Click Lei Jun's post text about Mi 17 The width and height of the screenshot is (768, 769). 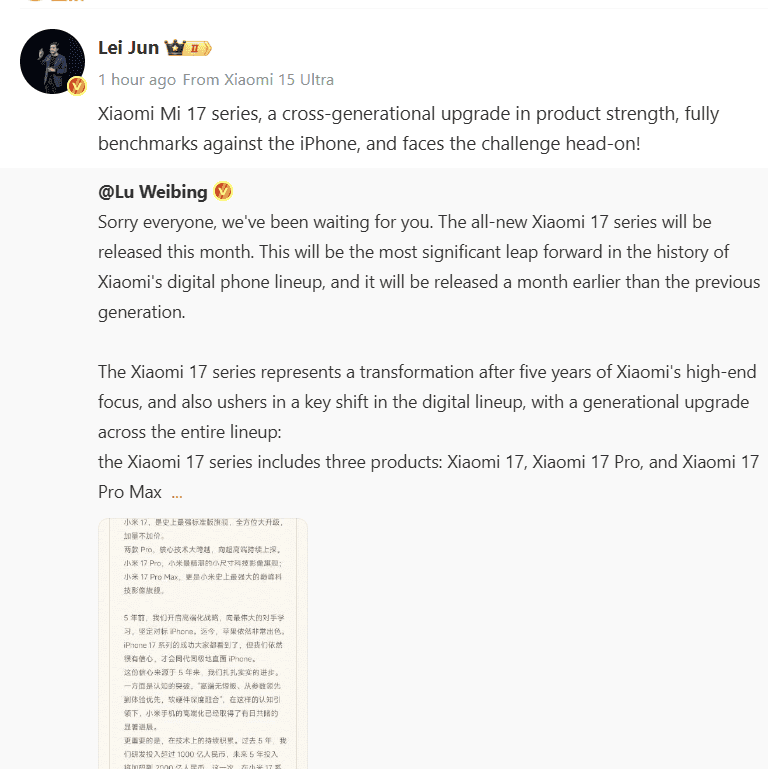coord(408,128)
